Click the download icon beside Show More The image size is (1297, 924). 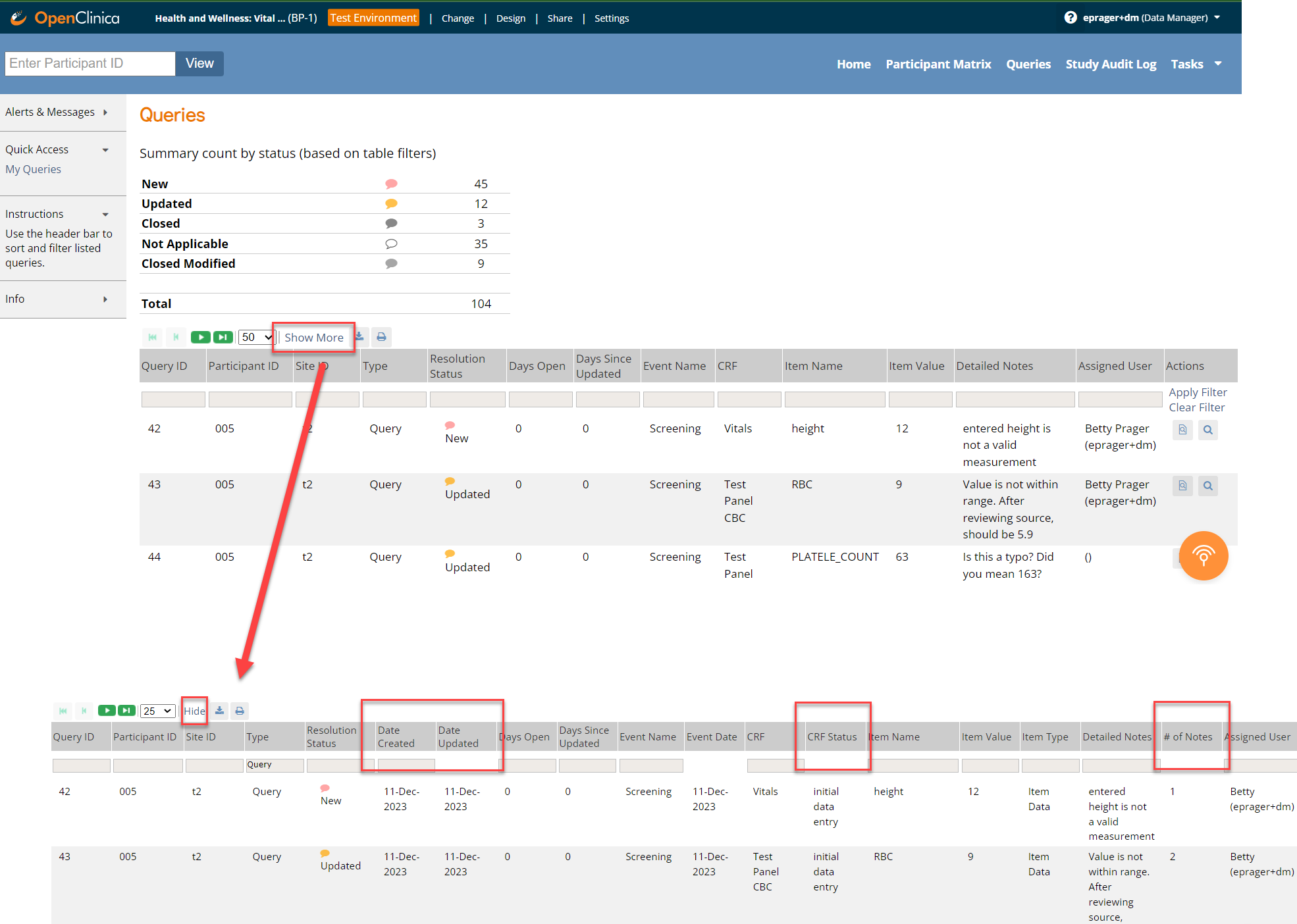point(360,337)
